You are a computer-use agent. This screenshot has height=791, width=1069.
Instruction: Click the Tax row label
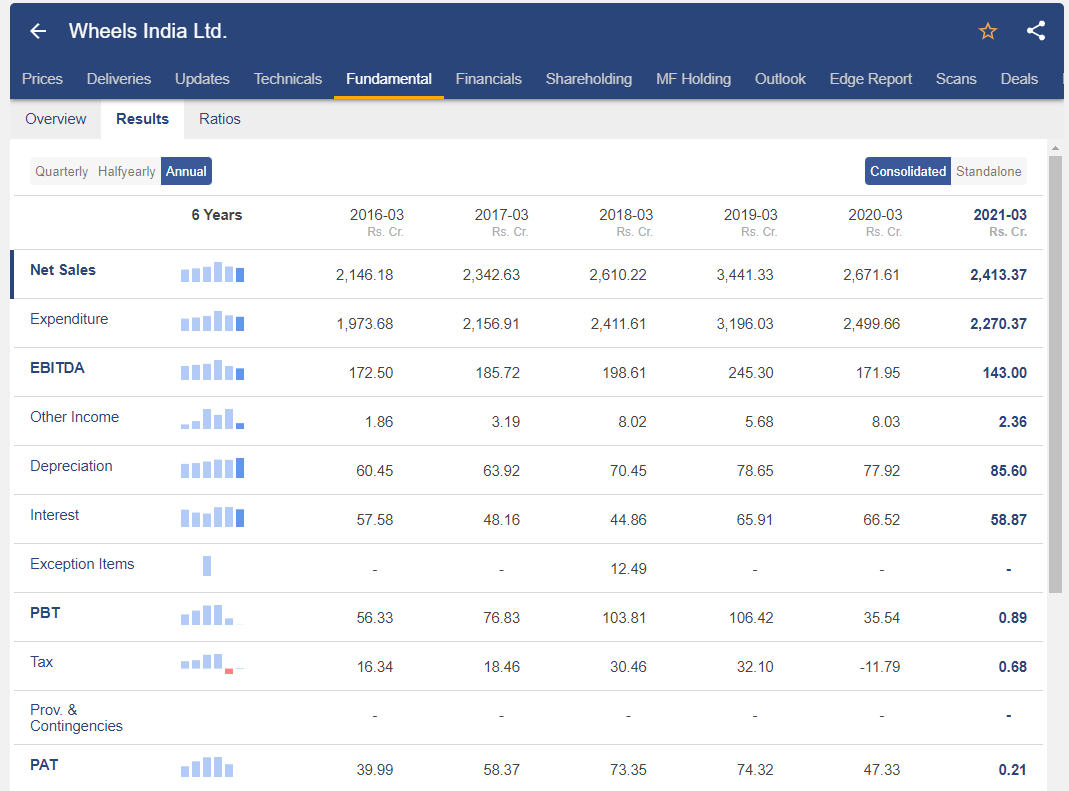pyautogui.click(x=42, y=661)
